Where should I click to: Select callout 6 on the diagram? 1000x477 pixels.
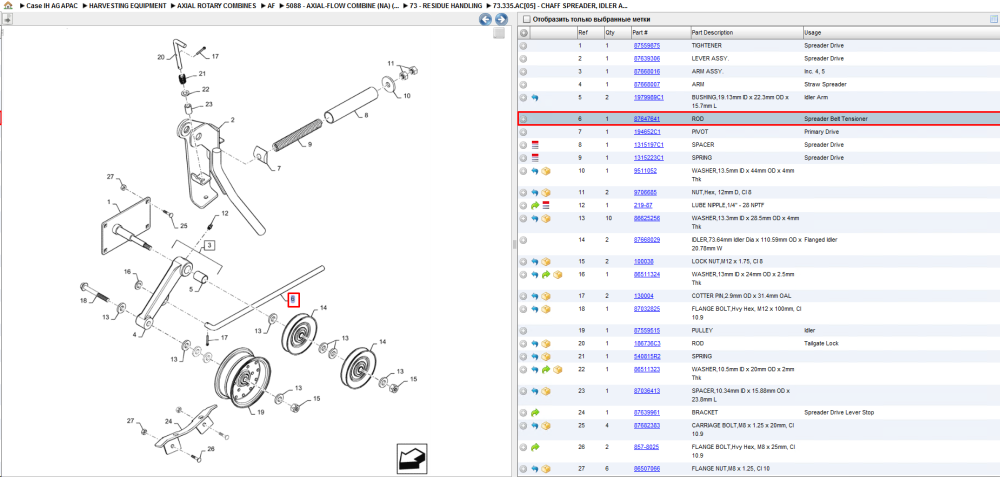click(293, 298)
